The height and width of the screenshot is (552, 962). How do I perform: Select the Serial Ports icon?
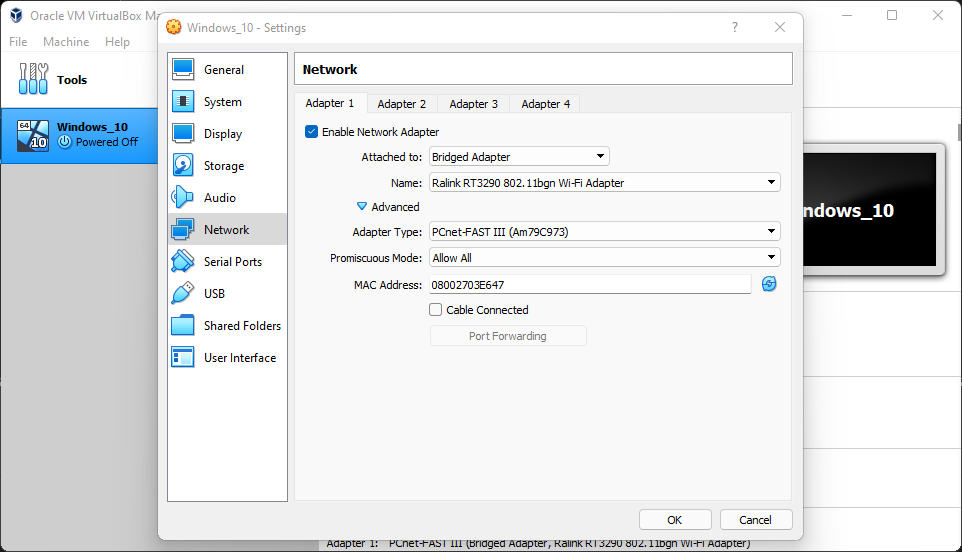(183, 262)
